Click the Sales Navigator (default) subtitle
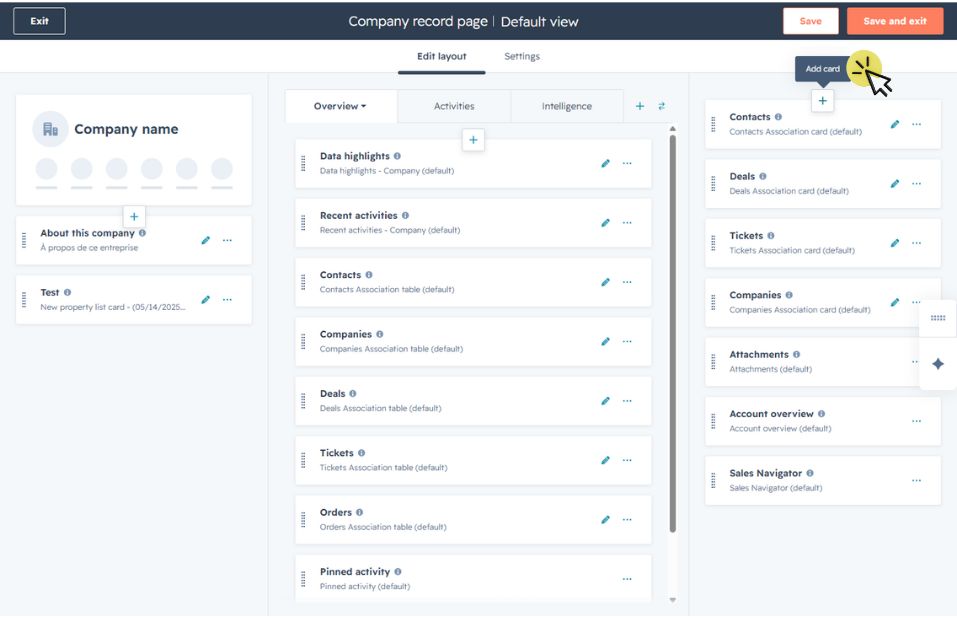957x633 pixels. tap(776, 488)
